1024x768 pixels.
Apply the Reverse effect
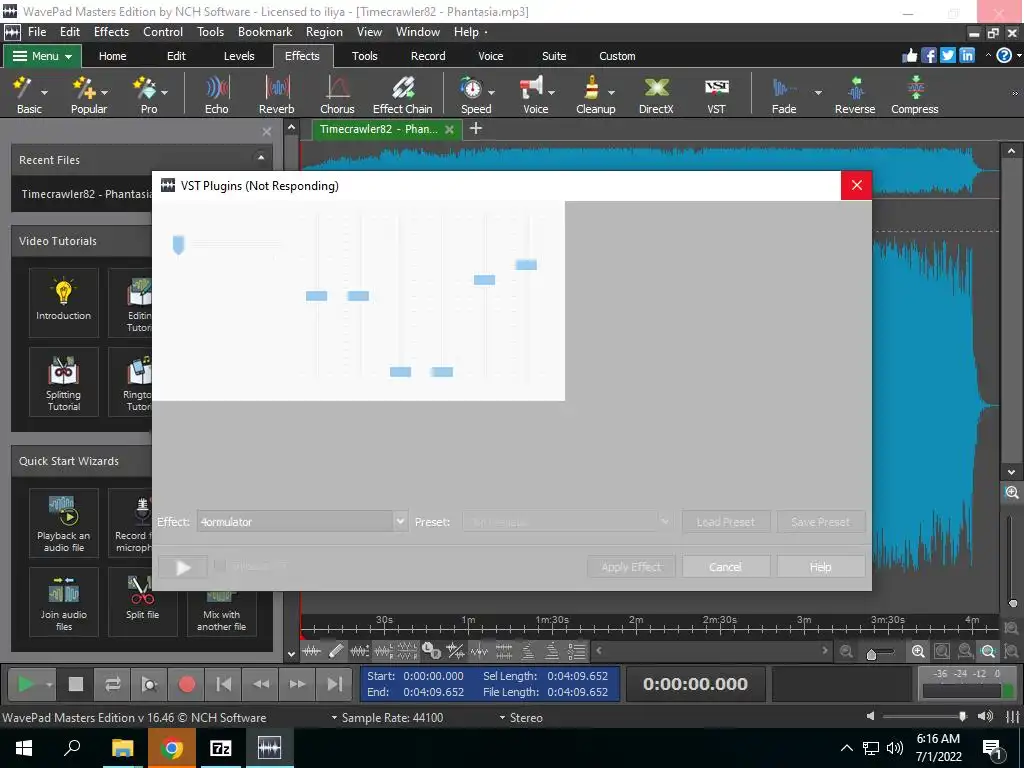click(855, 95)
